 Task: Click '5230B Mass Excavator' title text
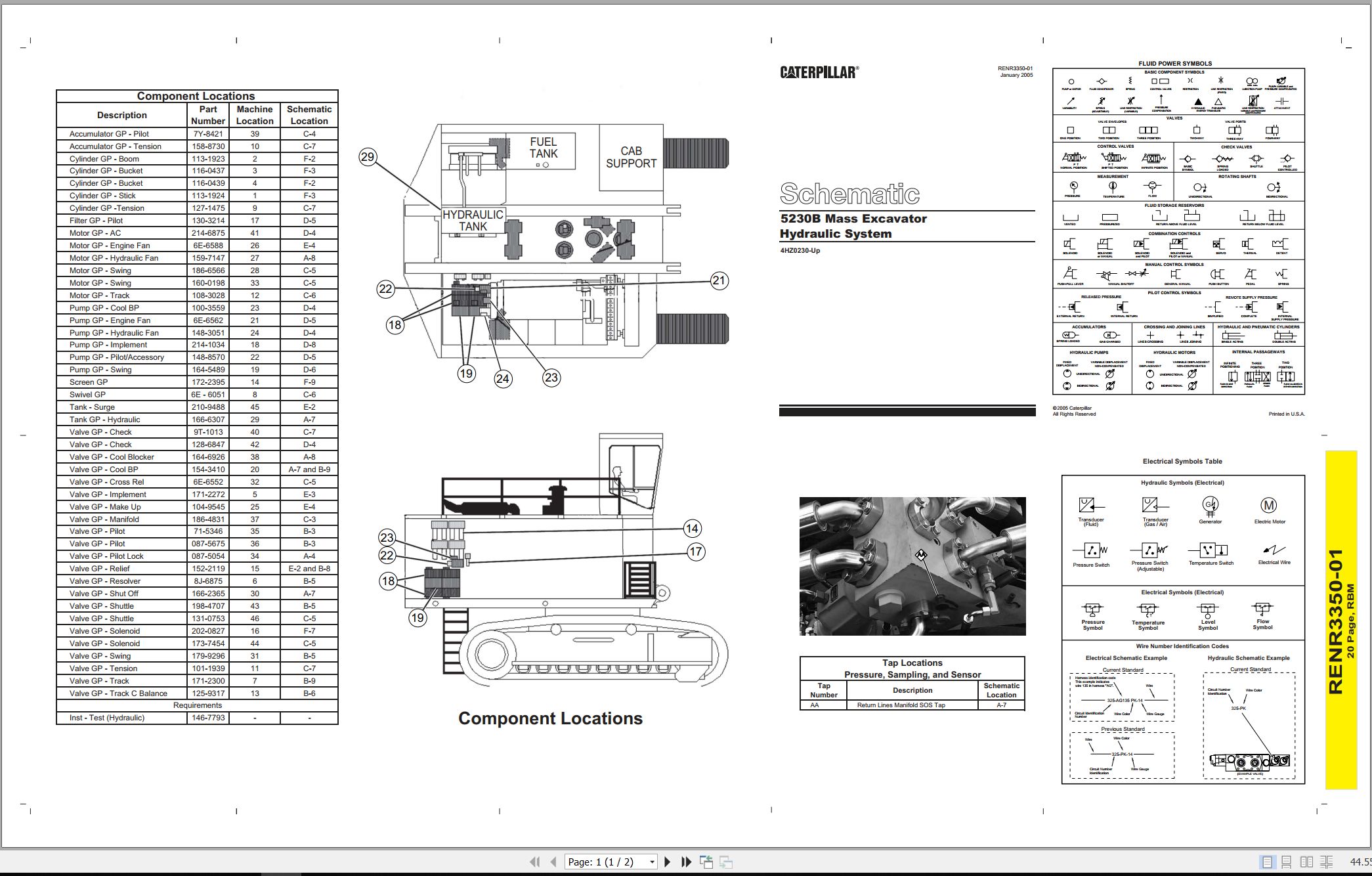pyautogui.click(x=853, y=219)
